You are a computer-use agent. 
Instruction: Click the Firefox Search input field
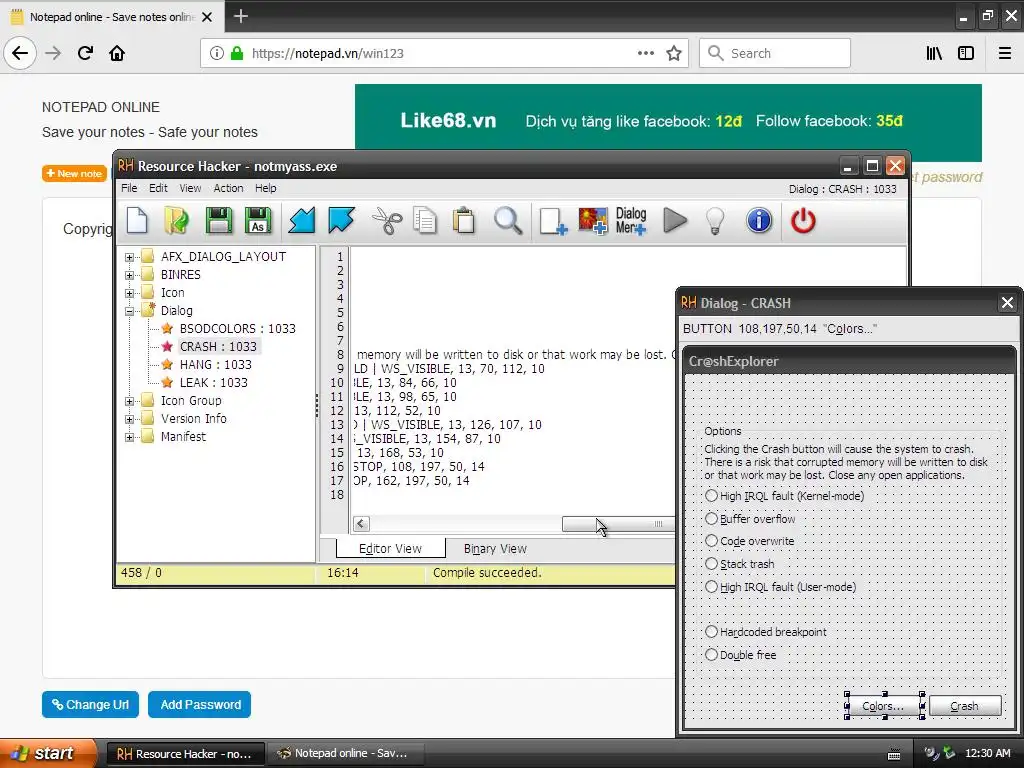775,53
